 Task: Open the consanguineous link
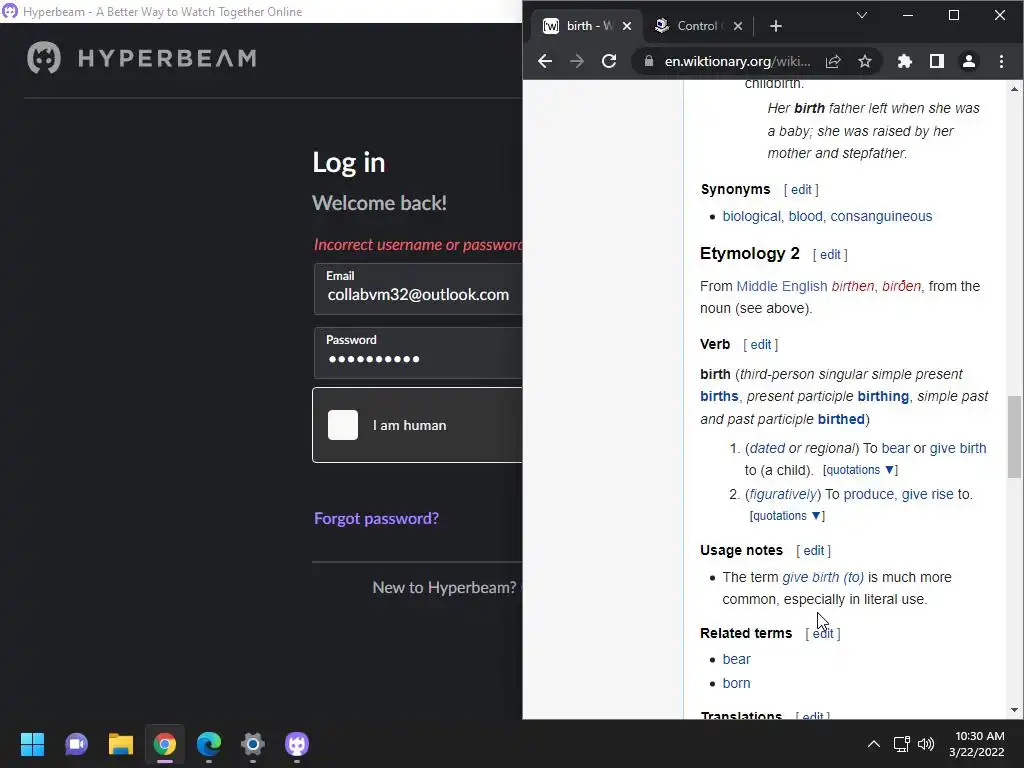coord(881,216)
